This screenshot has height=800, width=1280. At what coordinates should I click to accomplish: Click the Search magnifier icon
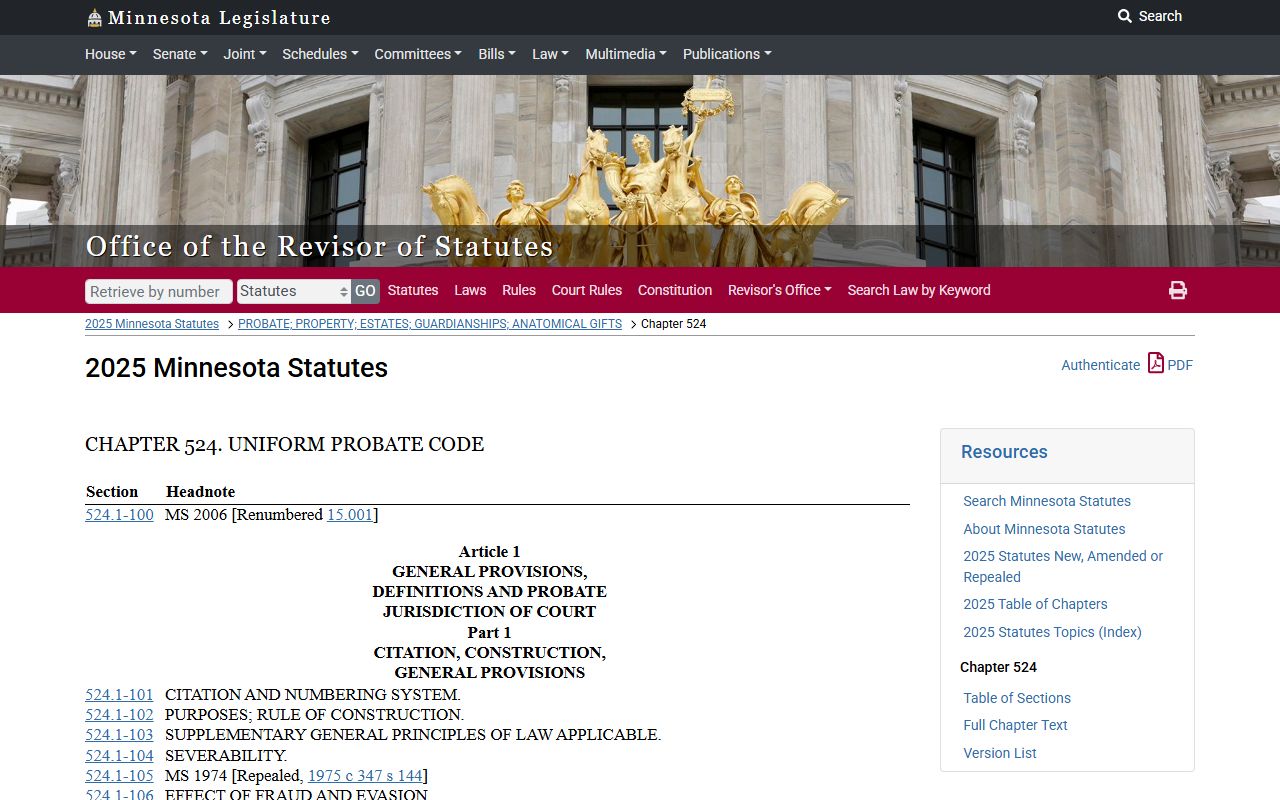(x=1125, y=16)
